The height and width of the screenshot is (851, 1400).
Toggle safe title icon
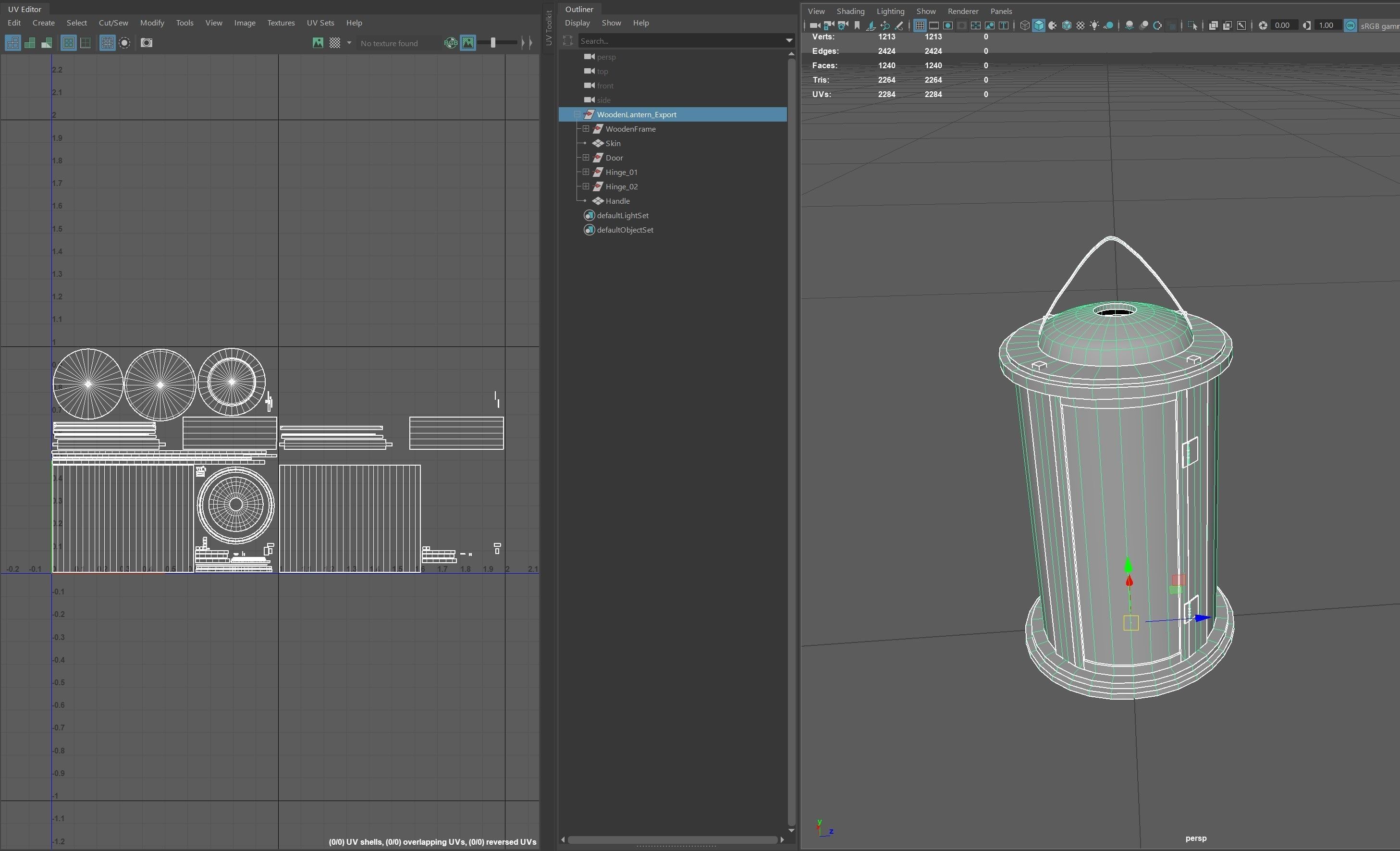pyautogui.click(x=1004, y=25)
